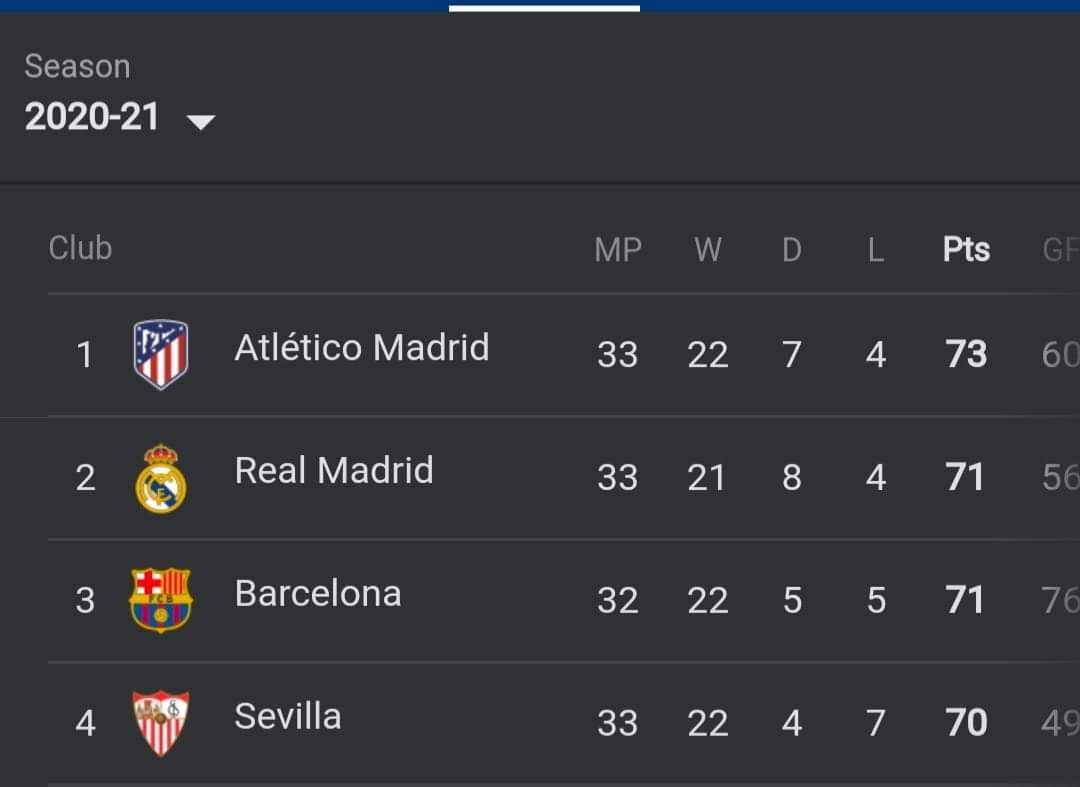1080x787 pixels.
Task: Click the Club column header
Action: (80, 248)
